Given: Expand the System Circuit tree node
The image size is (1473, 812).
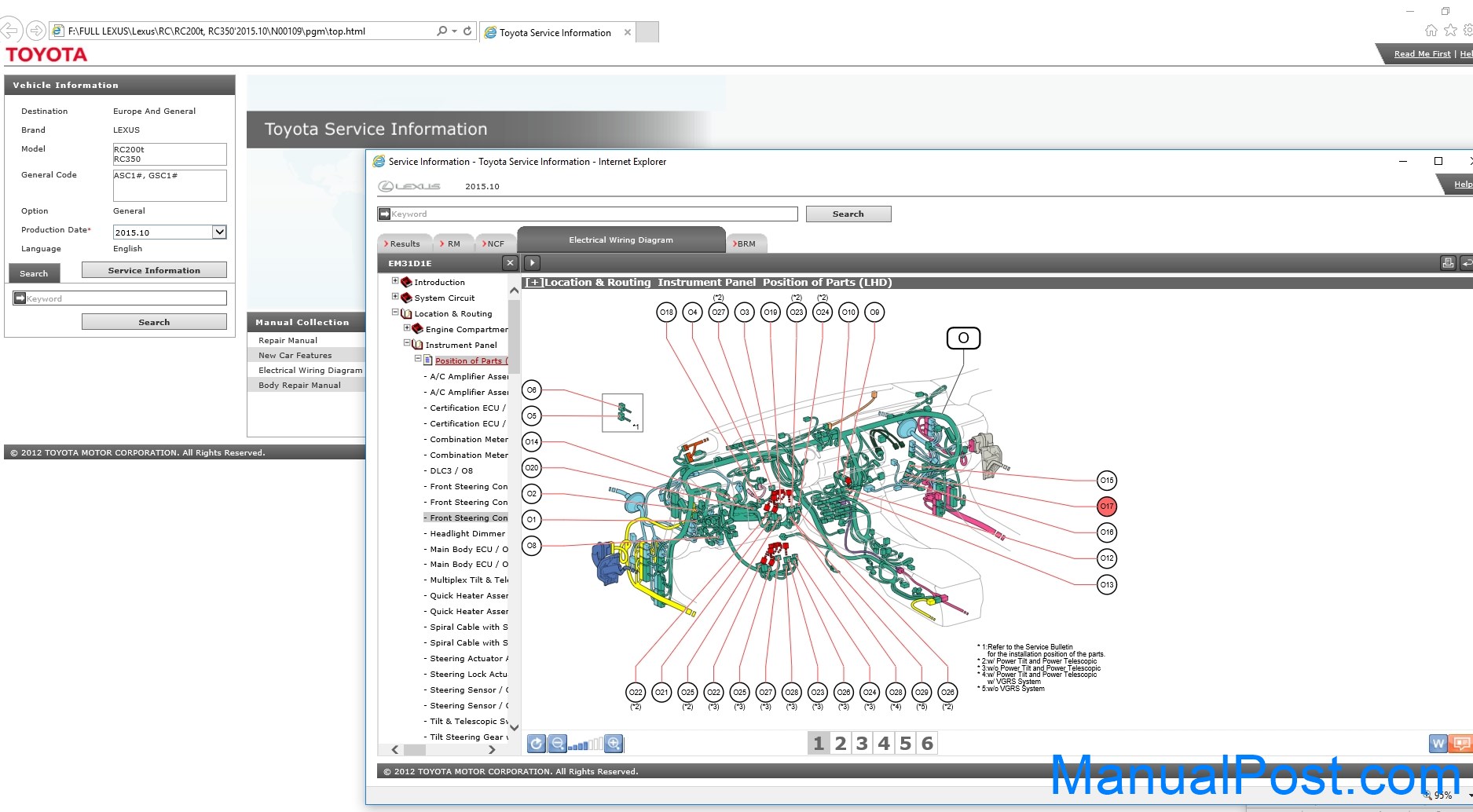Looking at the screenshot, I should point(395,296).
